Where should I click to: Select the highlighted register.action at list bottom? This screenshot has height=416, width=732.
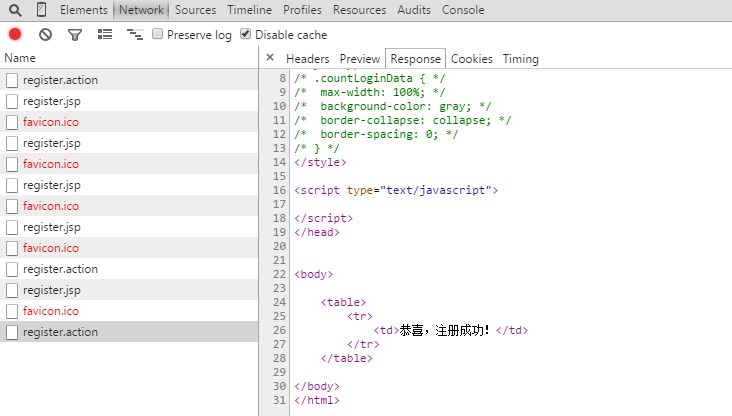pyautogui.click(x=129, y=332)
